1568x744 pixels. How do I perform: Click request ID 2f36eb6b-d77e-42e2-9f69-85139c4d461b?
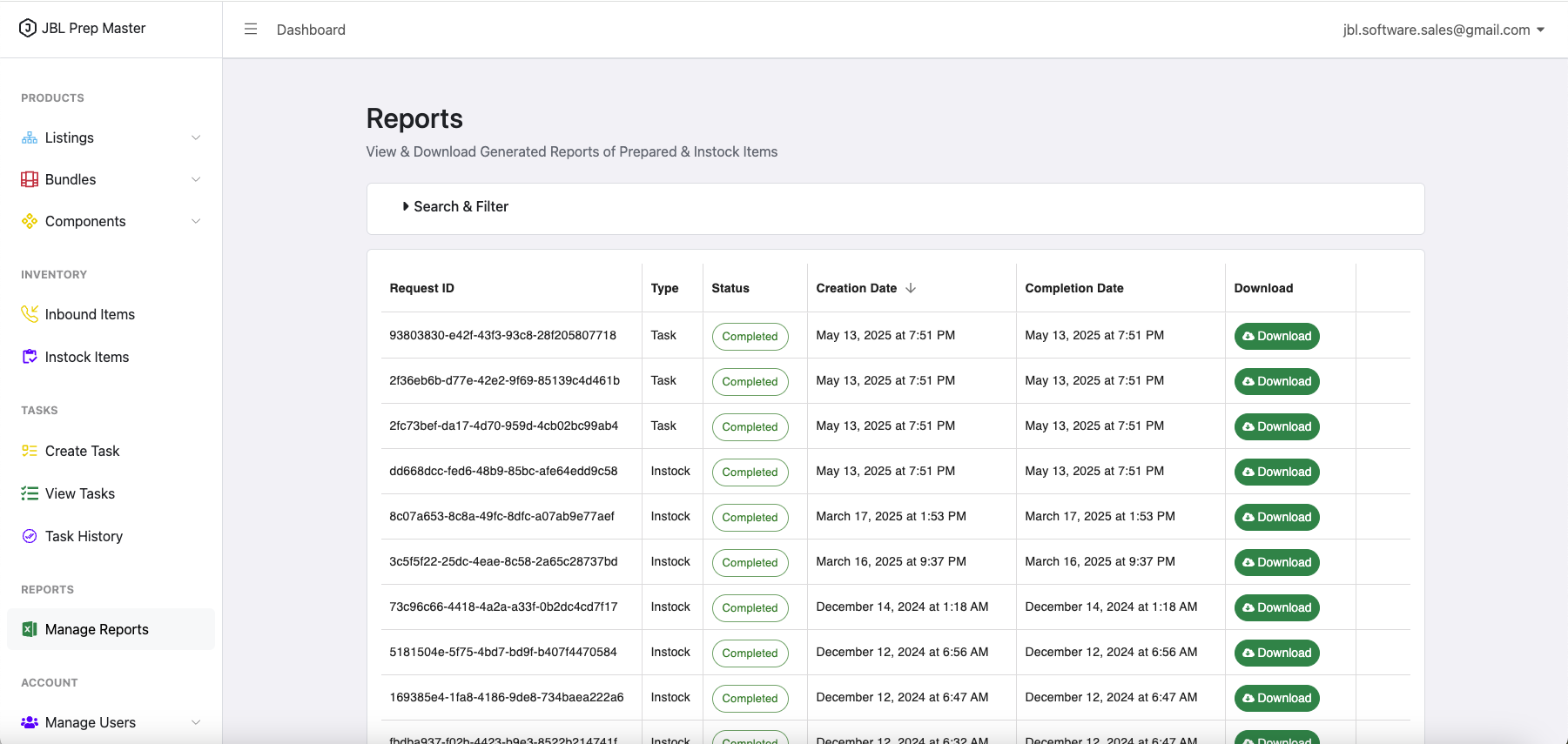(x=504, y=380)
